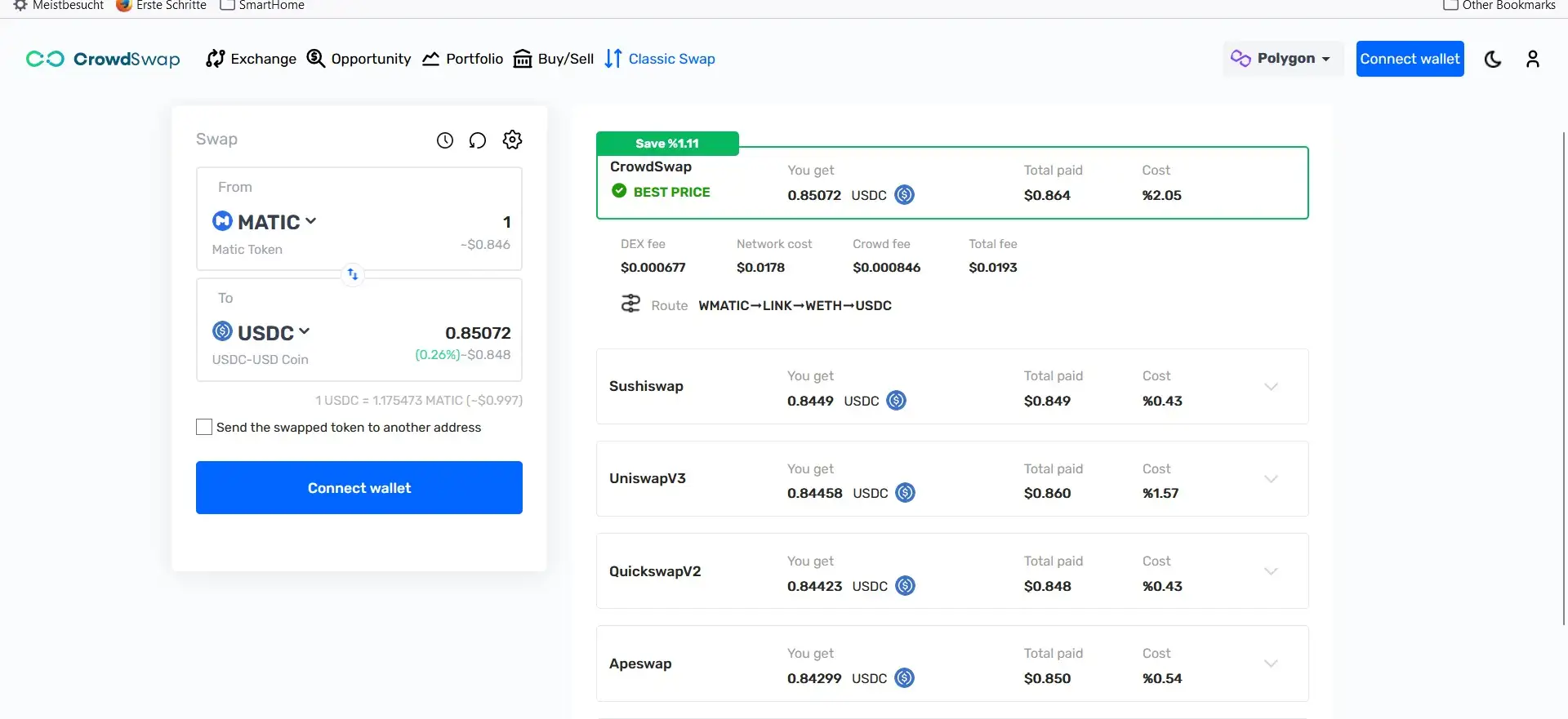The image size is (1568, 719).
Task: Open swap history clock icon
Action: coord(444,140)
